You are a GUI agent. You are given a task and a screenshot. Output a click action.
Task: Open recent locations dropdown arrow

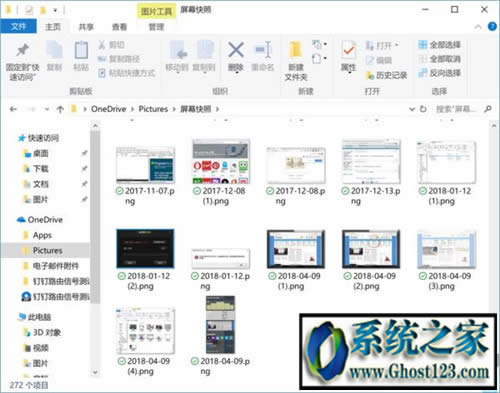47,109
